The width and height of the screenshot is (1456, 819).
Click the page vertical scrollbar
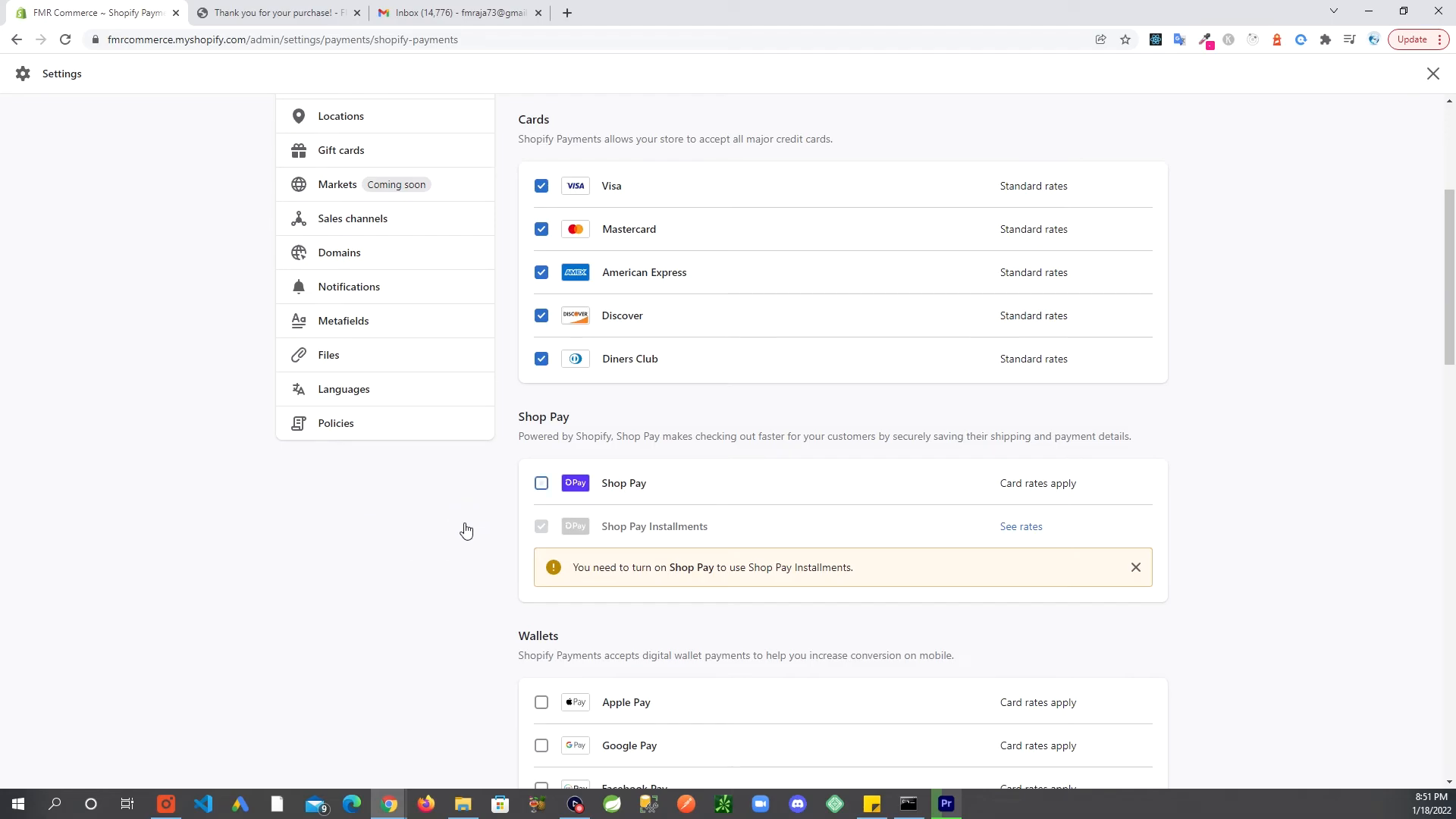coord(1449,277)
